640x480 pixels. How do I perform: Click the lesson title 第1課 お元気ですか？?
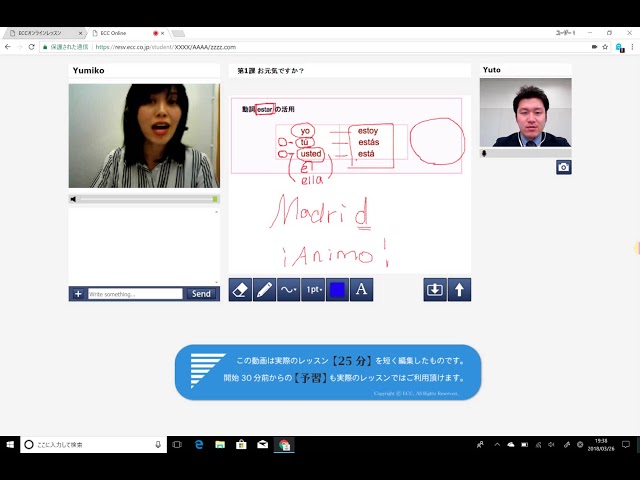point(271,71)
